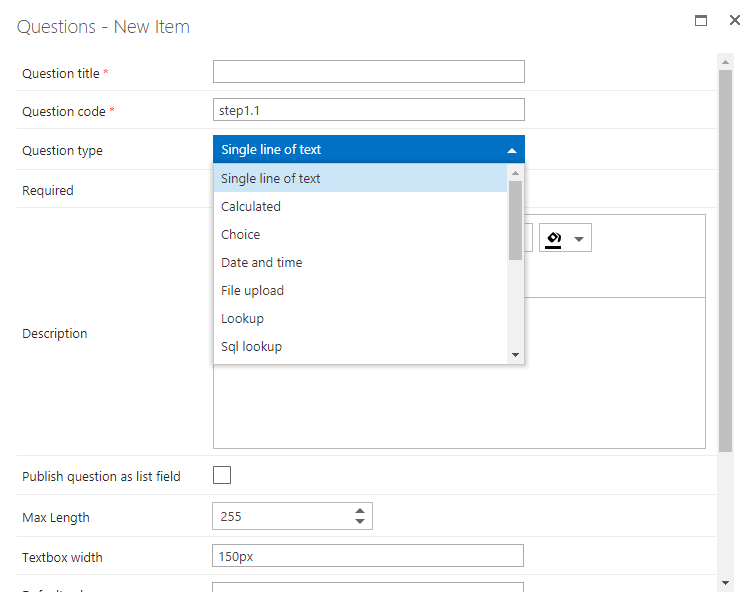The width and height of the screenshot is (752, 599).
Task: Click the Max Length label
Action: (x=56, y=517)
